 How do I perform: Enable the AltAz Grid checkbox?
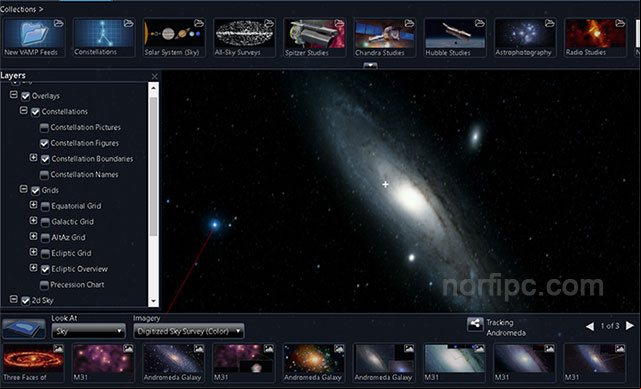tap(45, 238)
